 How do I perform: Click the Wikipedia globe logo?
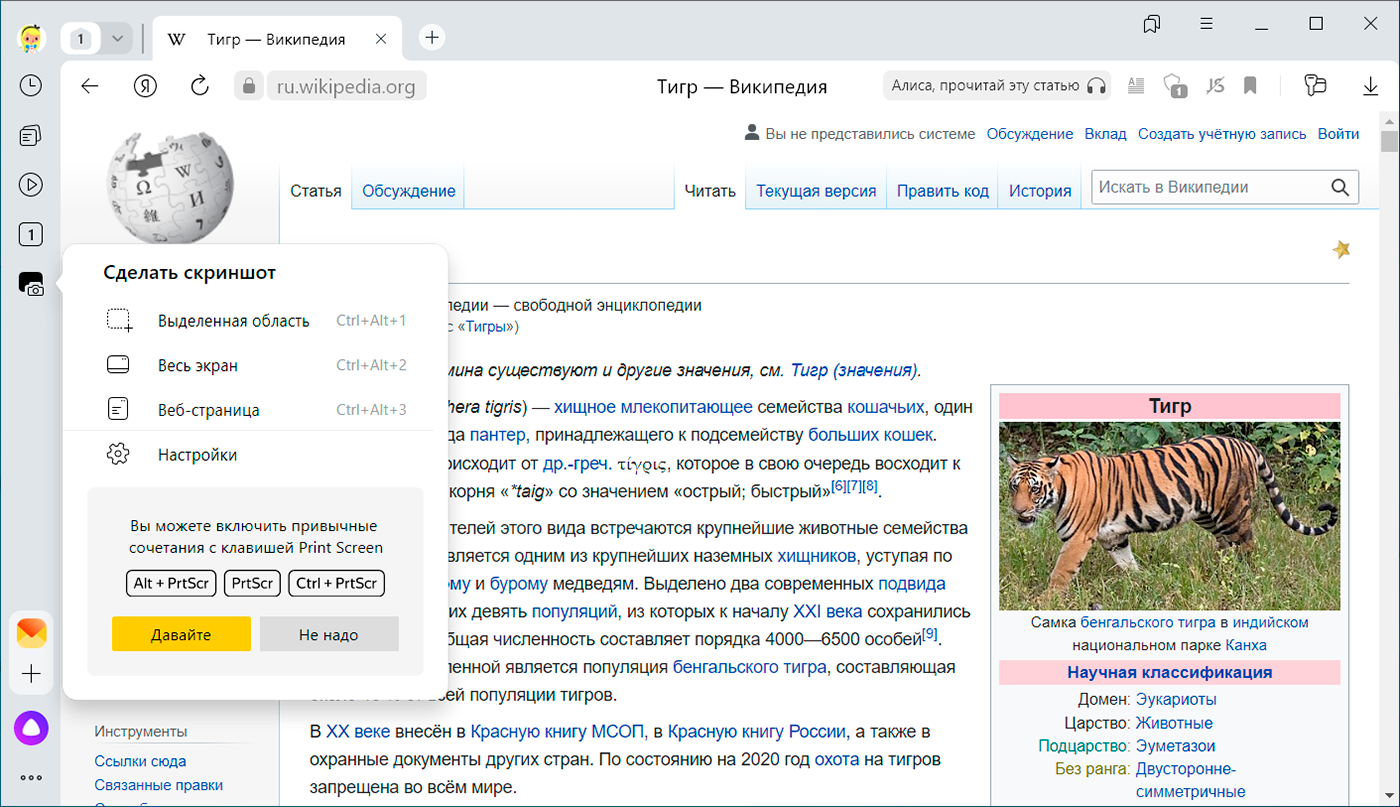170,190
